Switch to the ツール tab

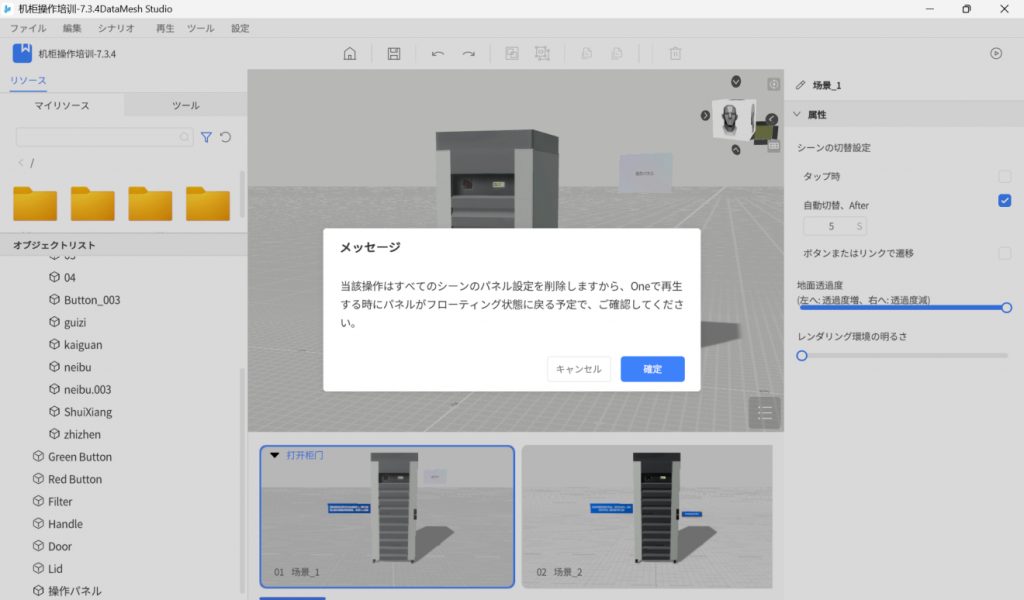pyautogui.click(x=185, y=105)
